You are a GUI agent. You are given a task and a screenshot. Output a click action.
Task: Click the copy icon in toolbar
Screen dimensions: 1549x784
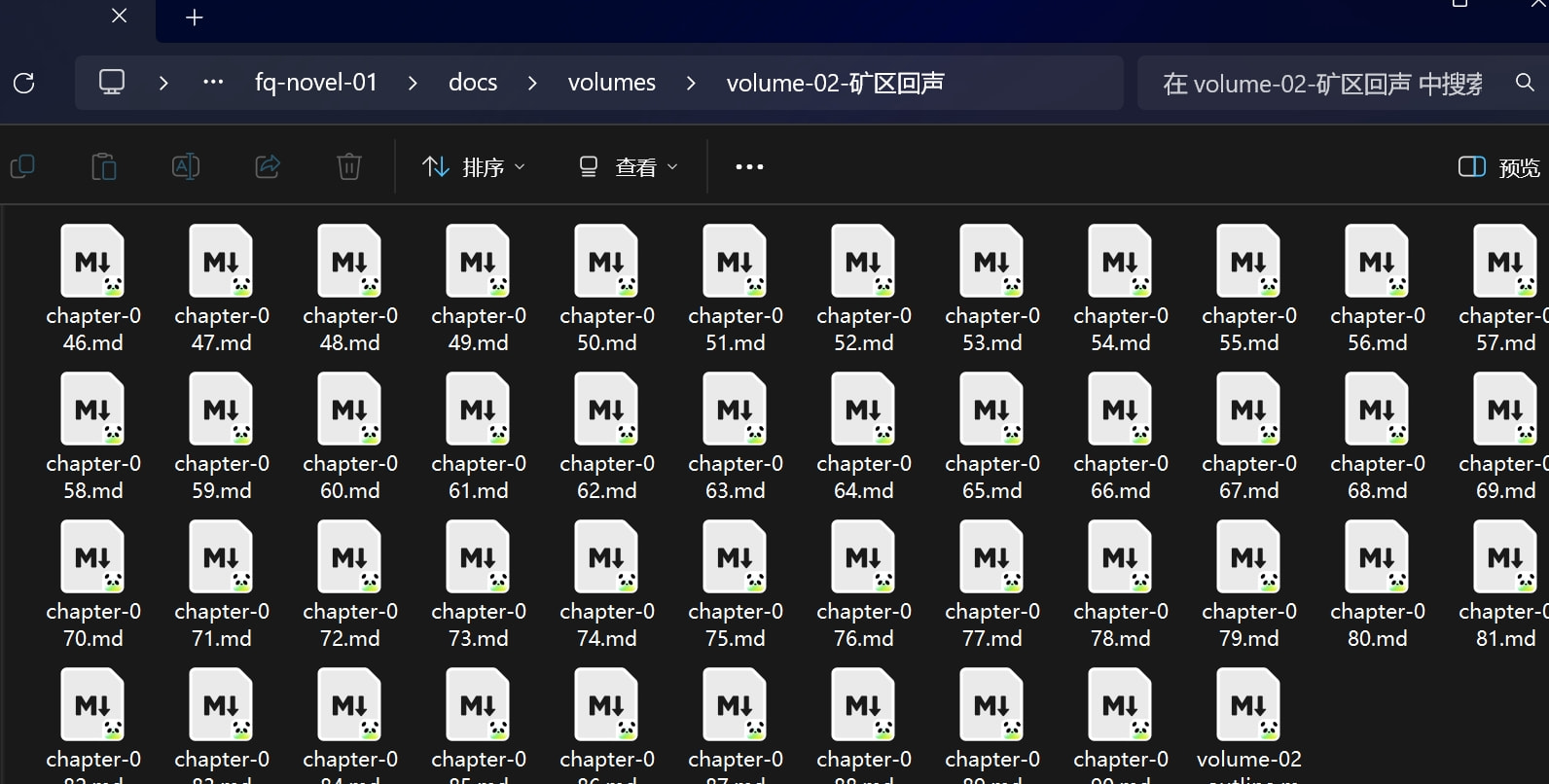click(x=22, y=167)
